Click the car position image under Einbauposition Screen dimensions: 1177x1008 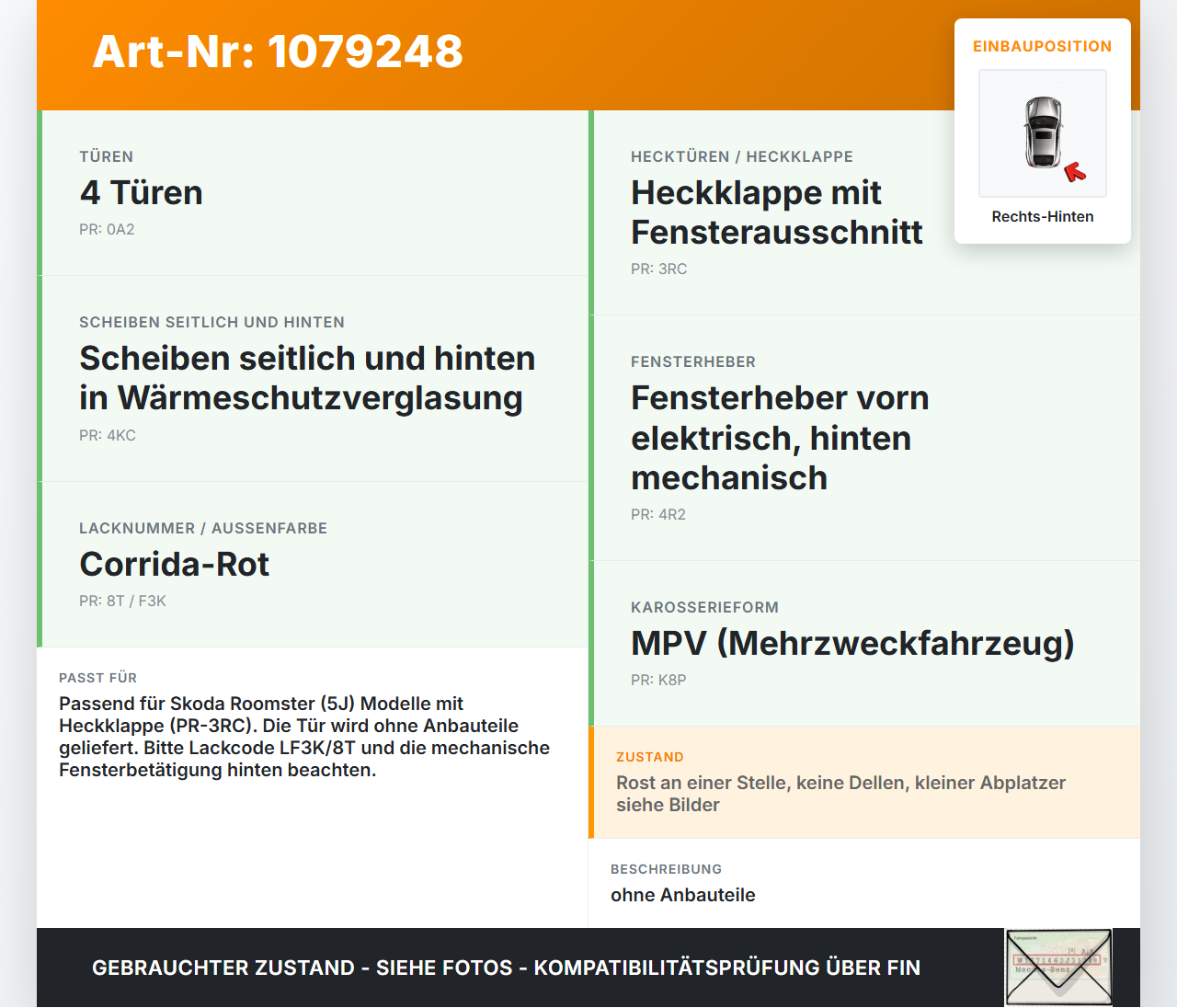point(1043,133)
